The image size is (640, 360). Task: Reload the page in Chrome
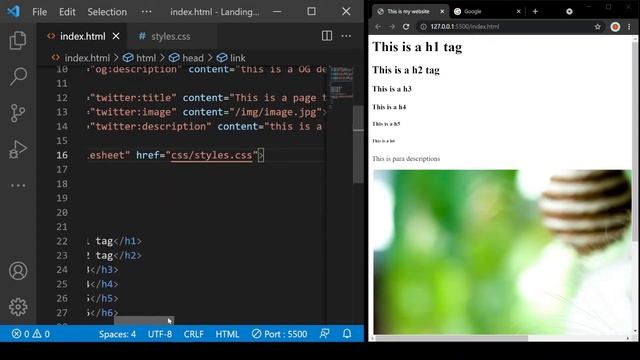click(406, 27)
